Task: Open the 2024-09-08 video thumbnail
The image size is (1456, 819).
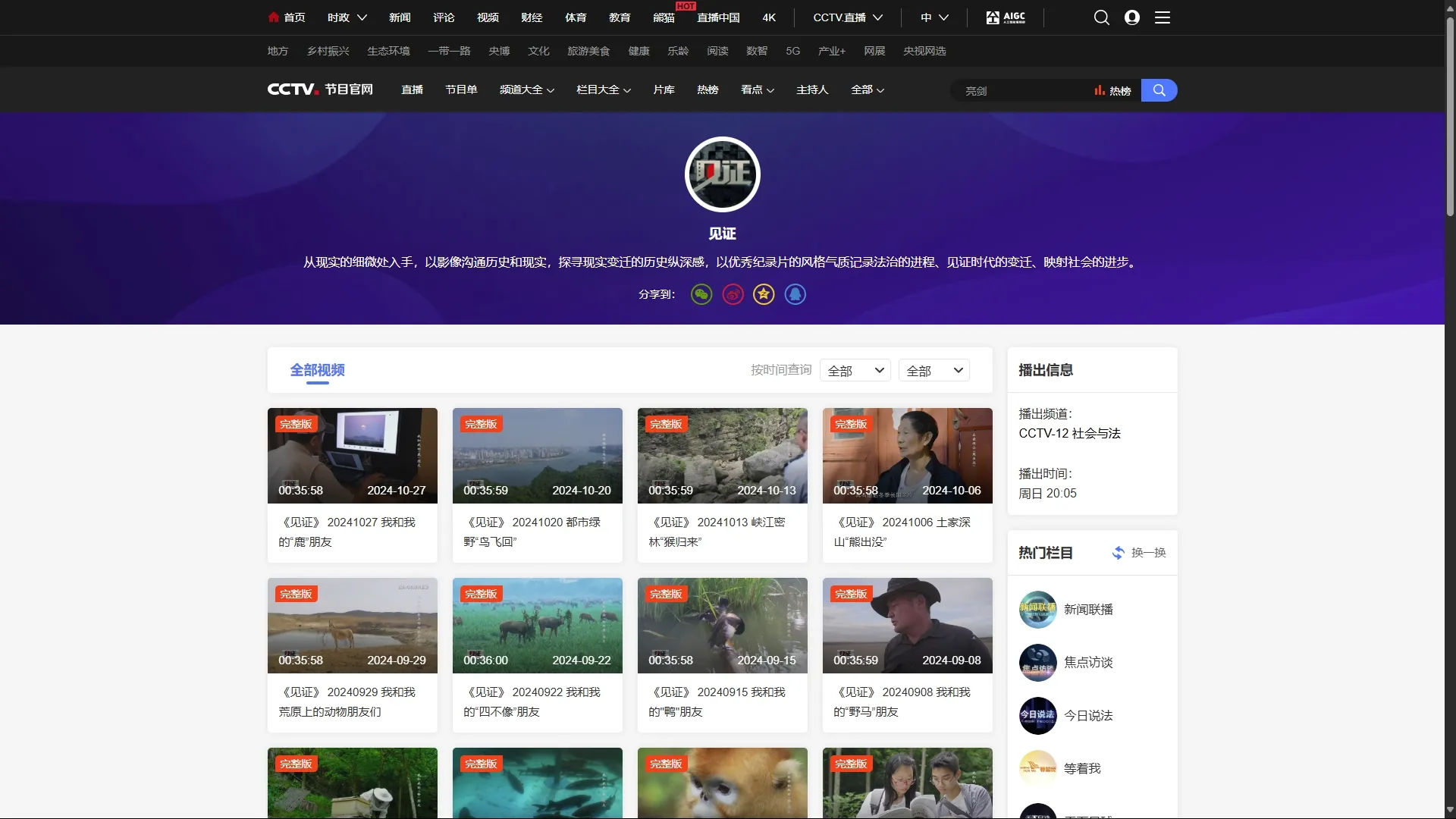Action: point(907,626)
